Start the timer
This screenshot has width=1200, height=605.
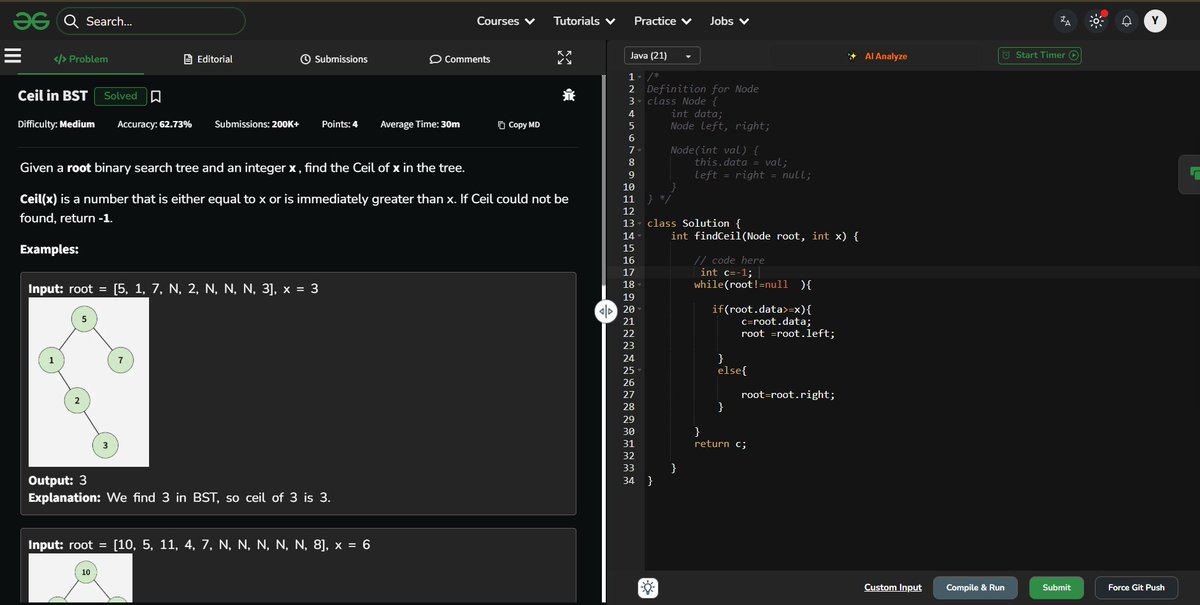[1040, 55]
